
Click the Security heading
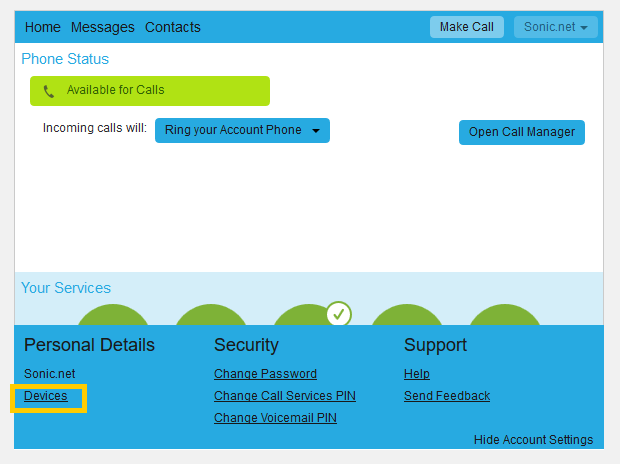(x=246, y=345)
